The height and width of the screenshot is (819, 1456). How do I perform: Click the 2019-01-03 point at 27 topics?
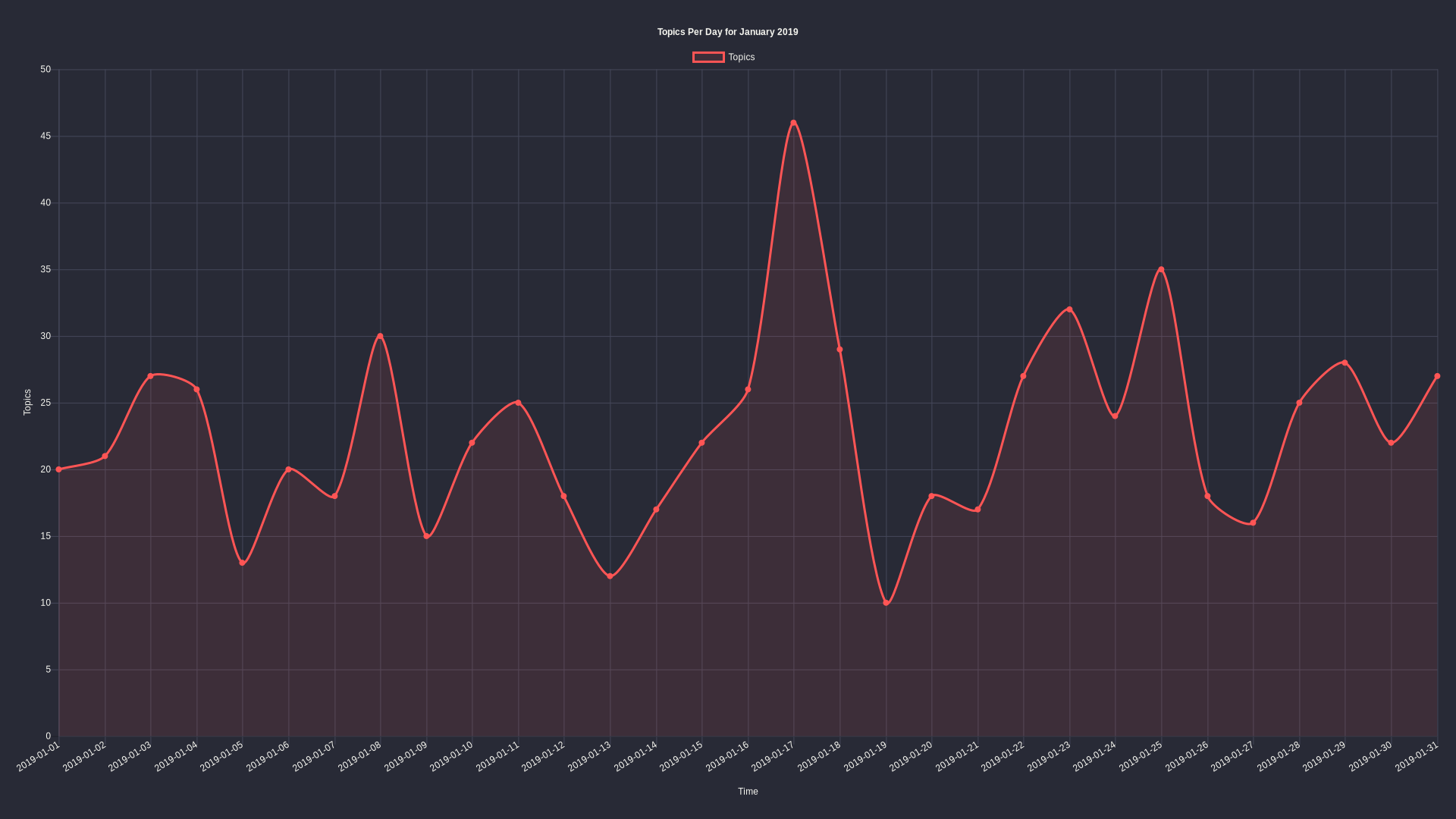[151, 376]
